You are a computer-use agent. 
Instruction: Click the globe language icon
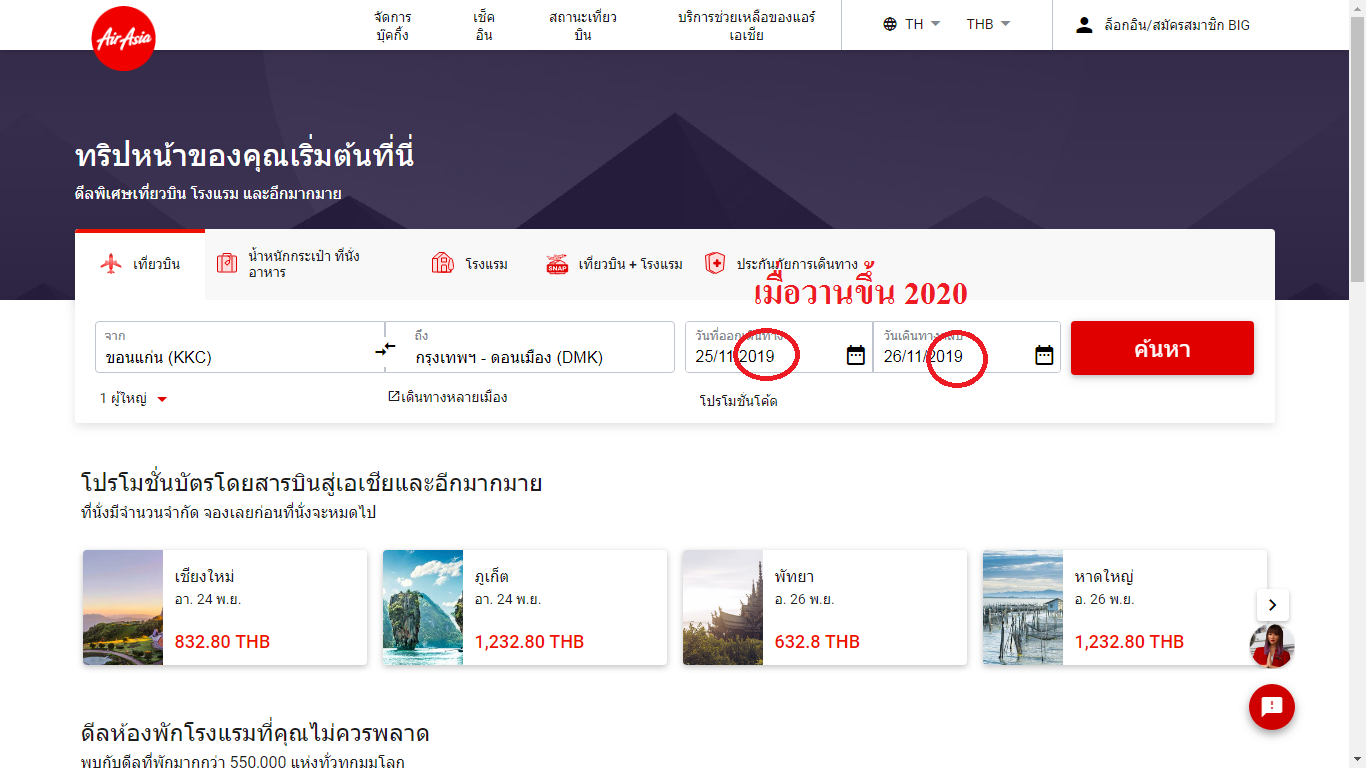coord(890,24)
